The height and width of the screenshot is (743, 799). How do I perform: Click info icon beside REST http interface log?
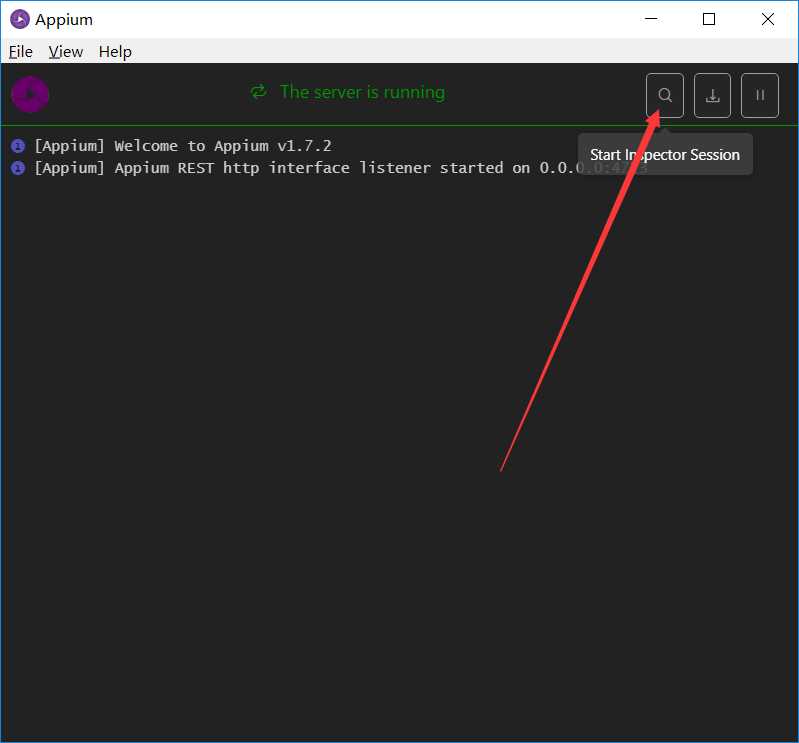click(18, 168)
